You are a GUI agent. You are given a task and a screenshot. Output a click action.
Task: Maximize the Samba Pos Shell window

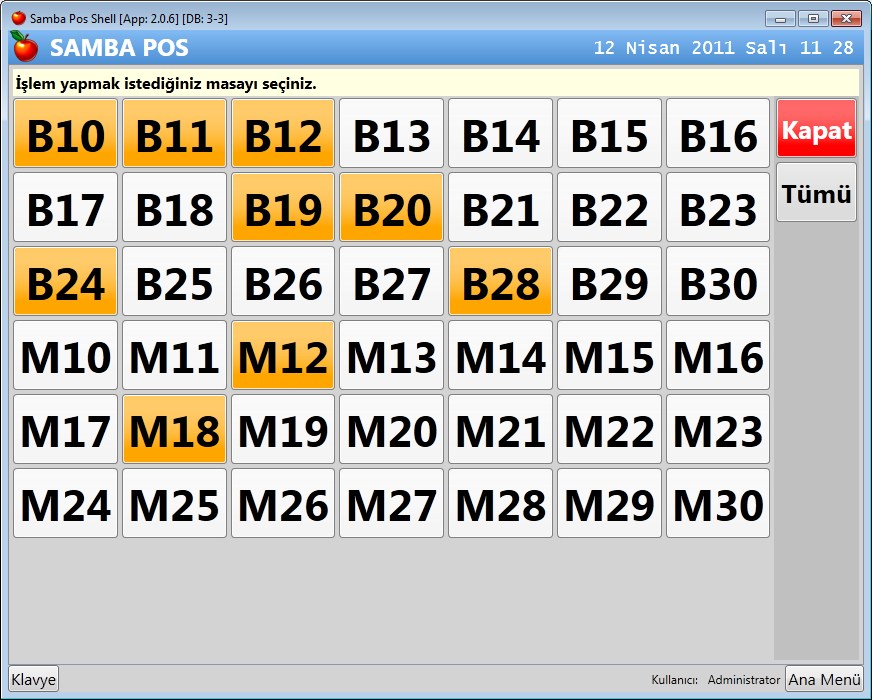point(813,18)
